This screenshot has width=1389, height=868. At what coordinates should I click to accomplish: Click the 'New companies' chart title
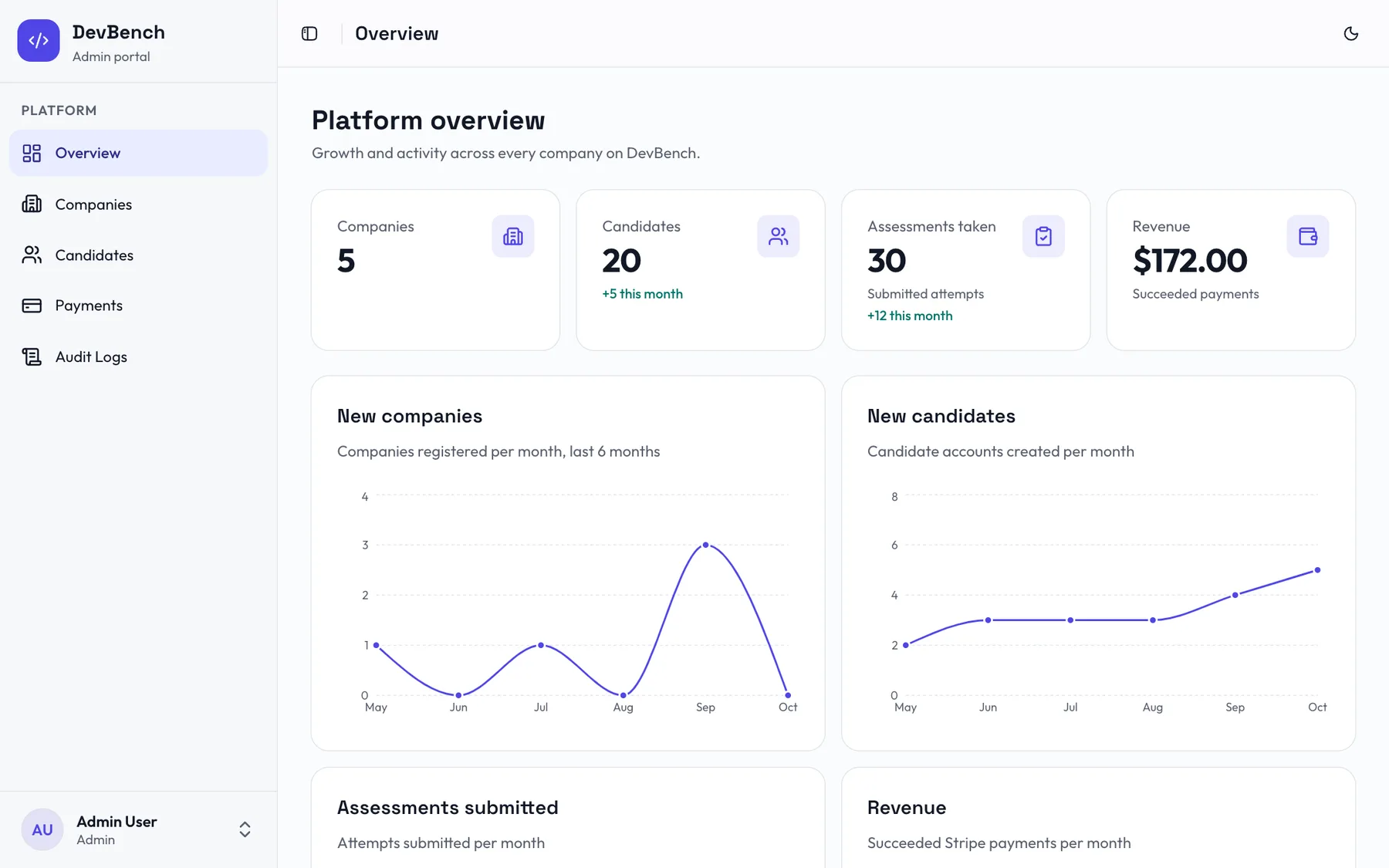pos(410,416)
